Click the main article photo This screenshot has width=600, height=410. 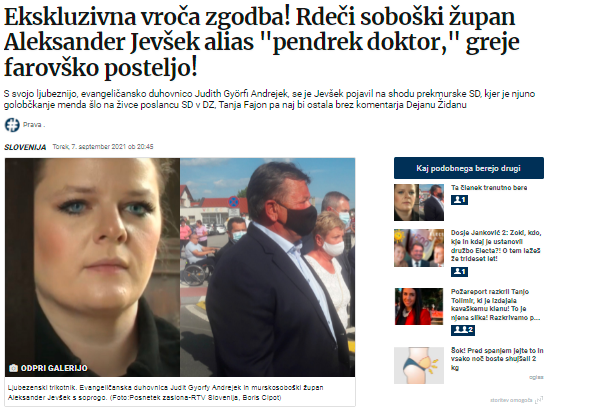point(180,267)
